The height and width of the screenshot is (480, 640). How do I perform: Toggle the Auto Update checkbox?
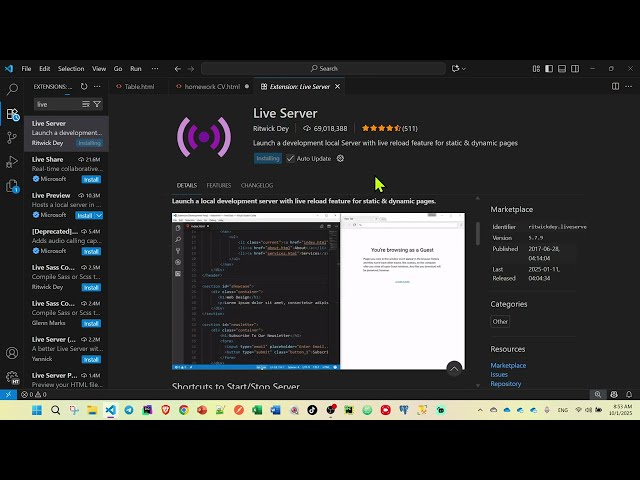[x=290, y=158]
